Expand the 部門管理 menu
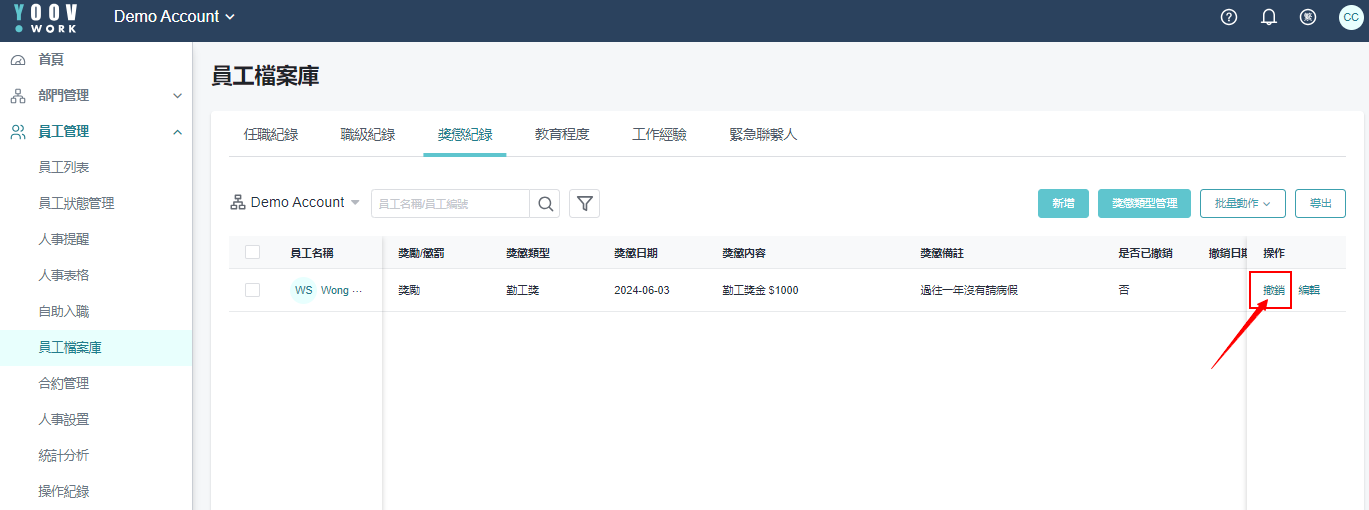 [x=96, y=96]
